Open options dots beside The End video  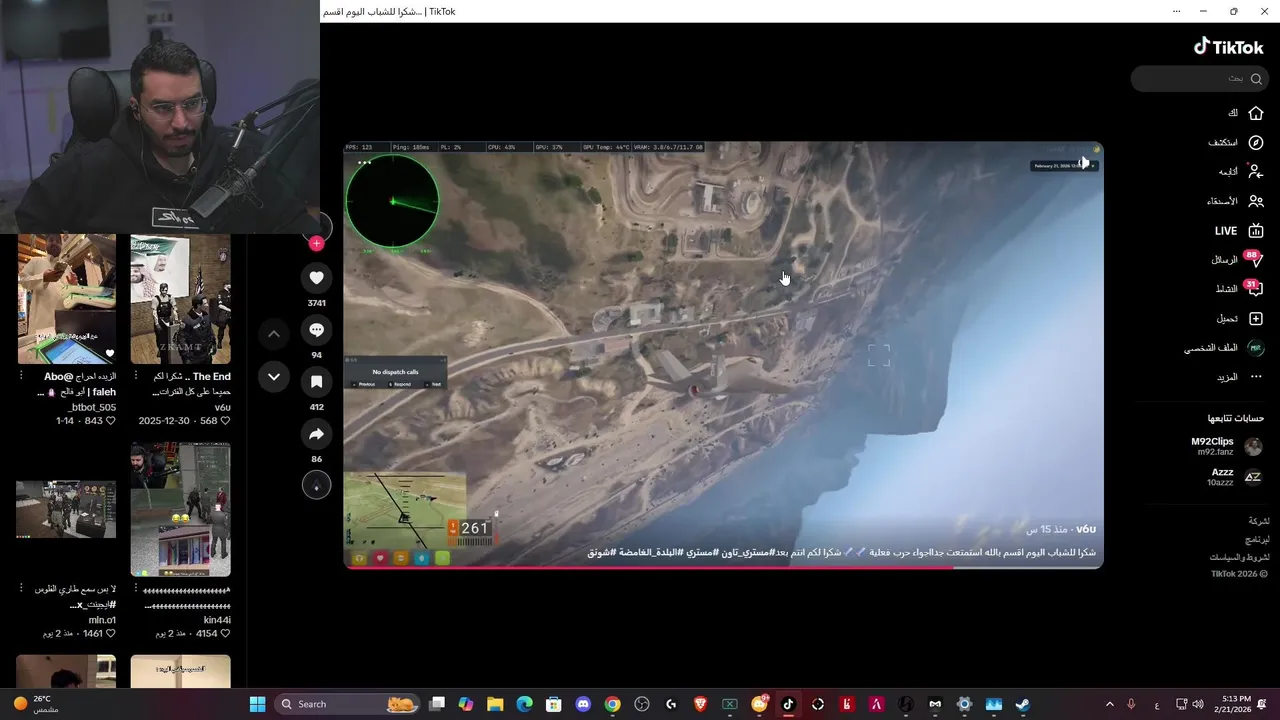point(135,376)
